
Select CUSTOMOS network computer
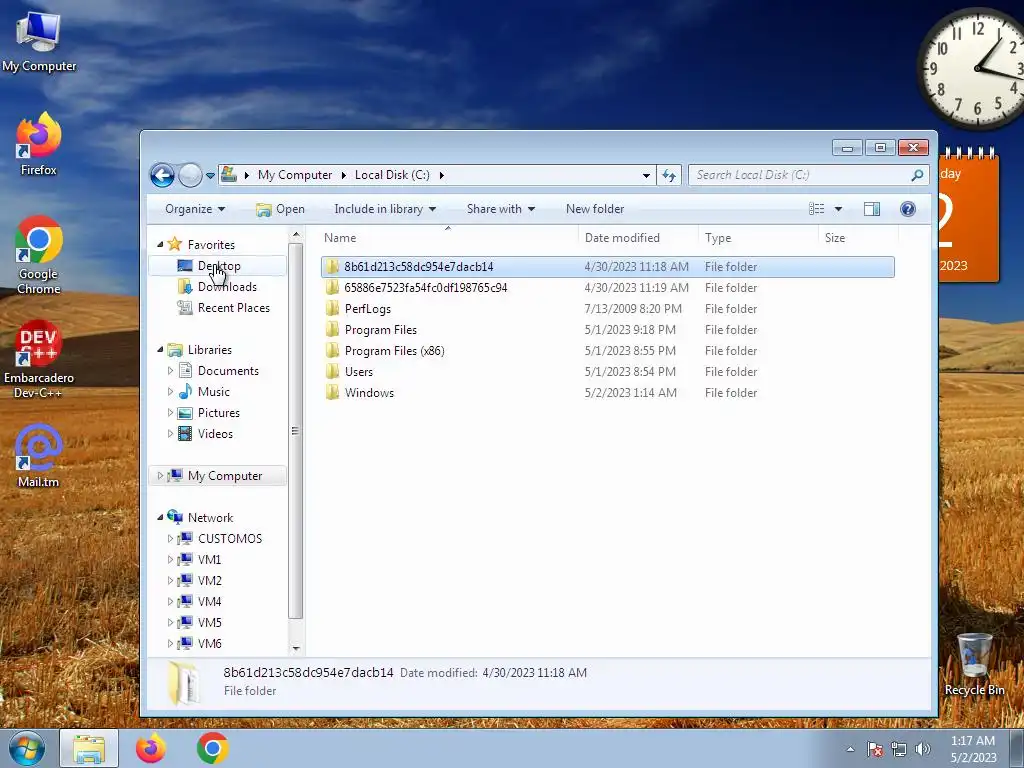pyautogui.click(x=220, y=539)
